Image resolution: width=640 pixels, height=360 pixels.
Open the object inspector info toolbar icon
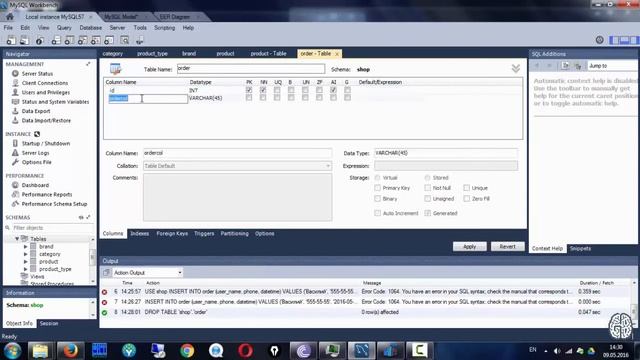click(x=40, y=40)
